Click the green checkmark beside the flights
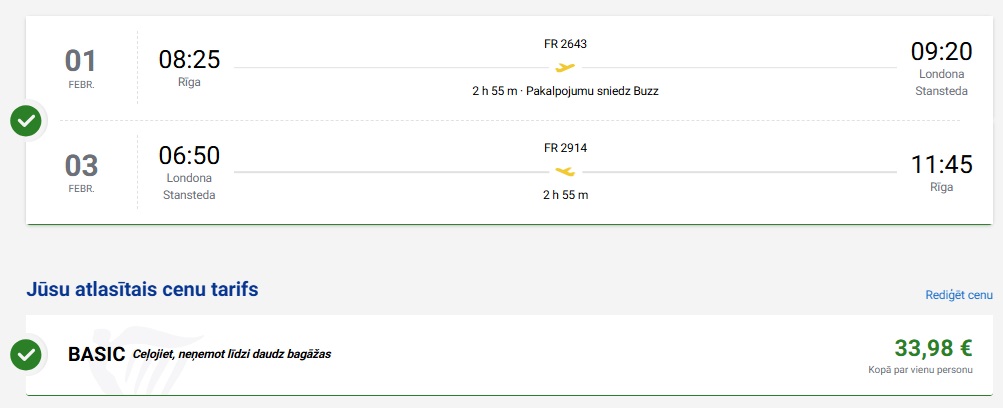 26,121
